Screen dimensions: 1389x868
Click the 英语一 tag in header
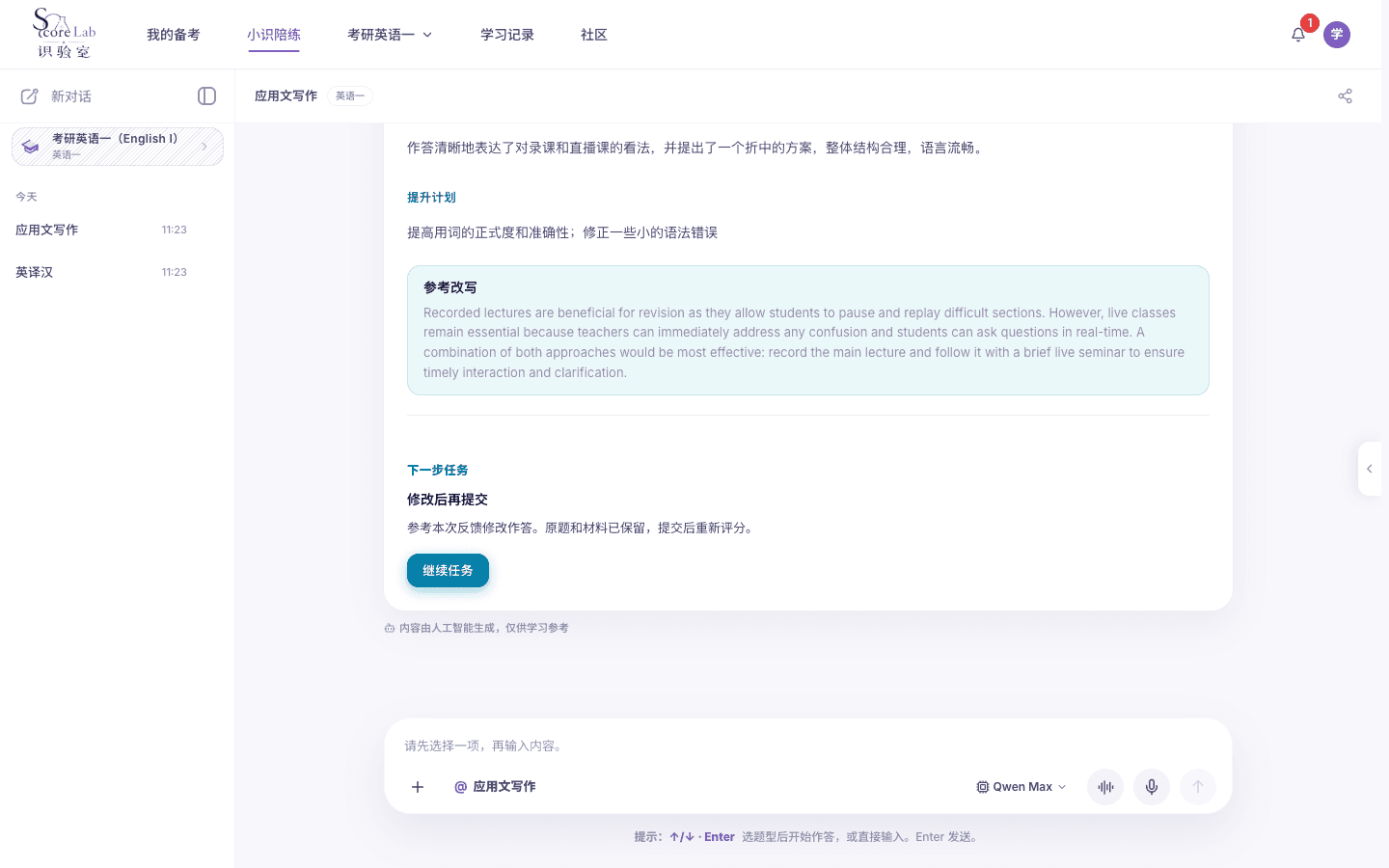pyautogui.click(x=350, y=95)
